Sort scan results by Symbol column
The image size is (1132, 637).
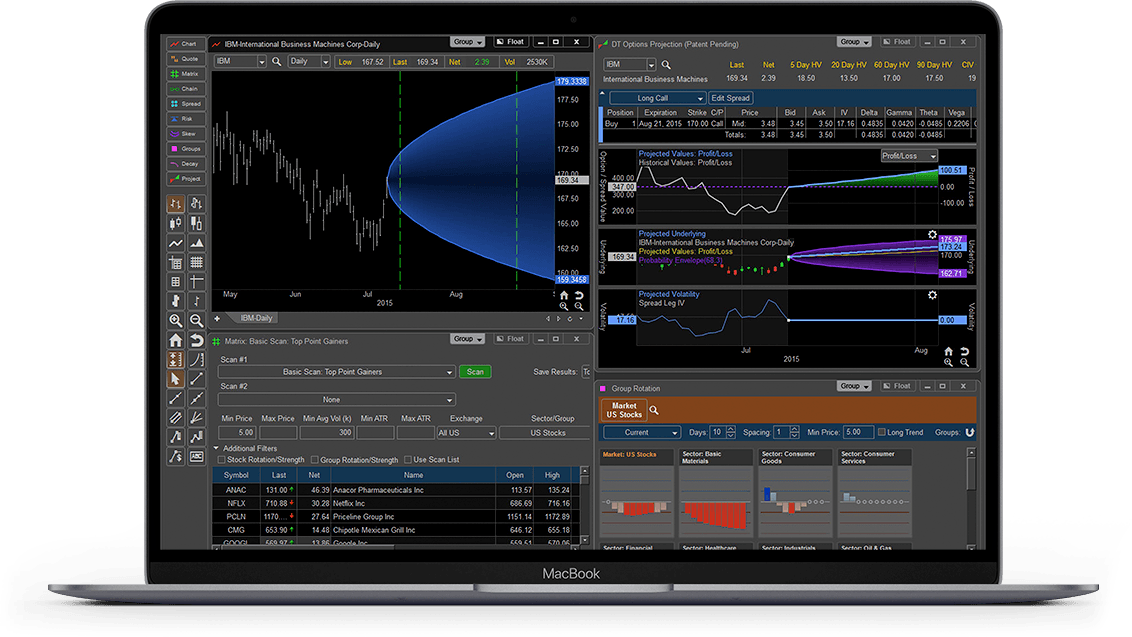pyautogui.click(x=236, y=475)
